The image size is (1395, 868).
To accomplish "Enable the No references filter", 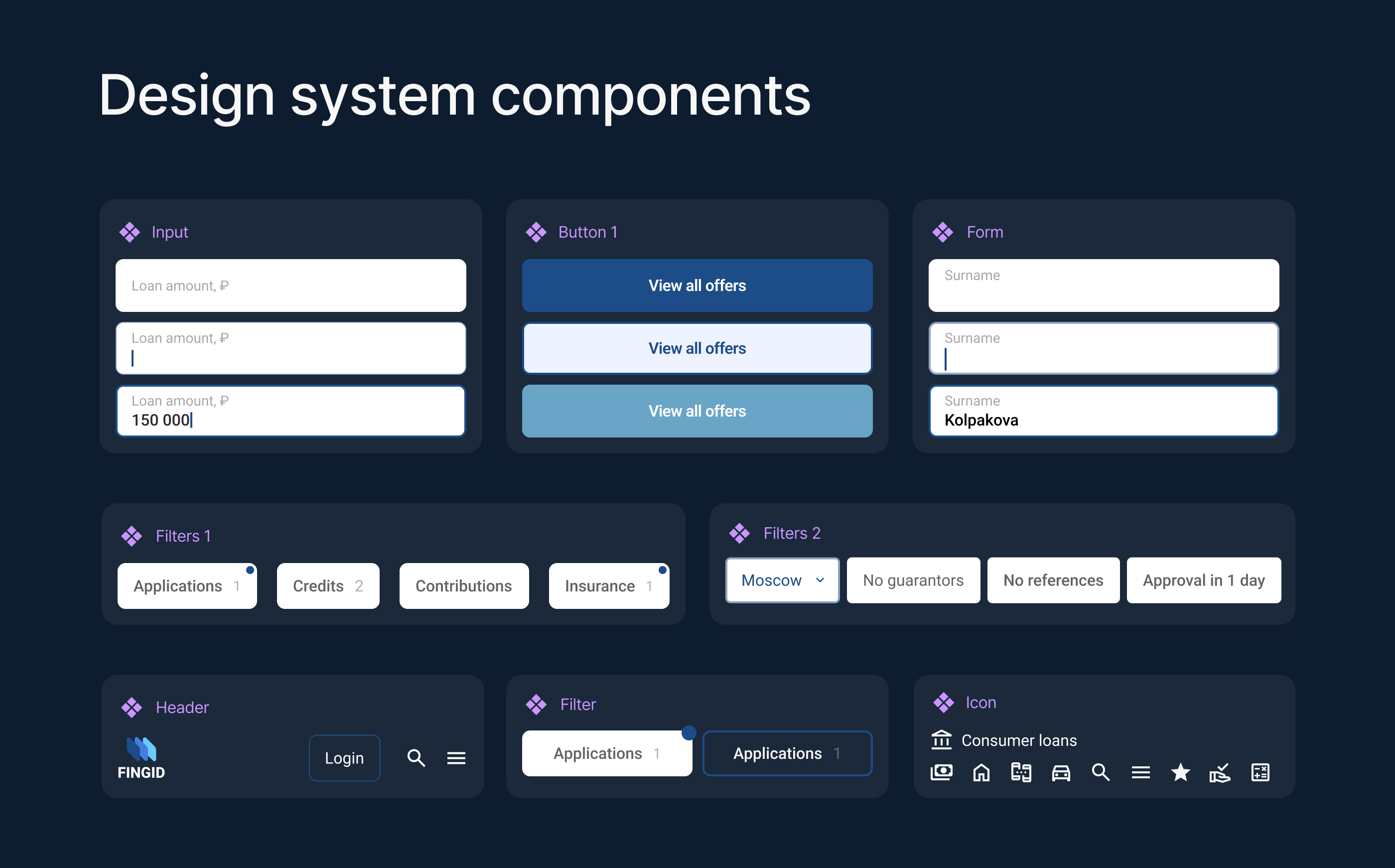I will (x=1053, y=580).
